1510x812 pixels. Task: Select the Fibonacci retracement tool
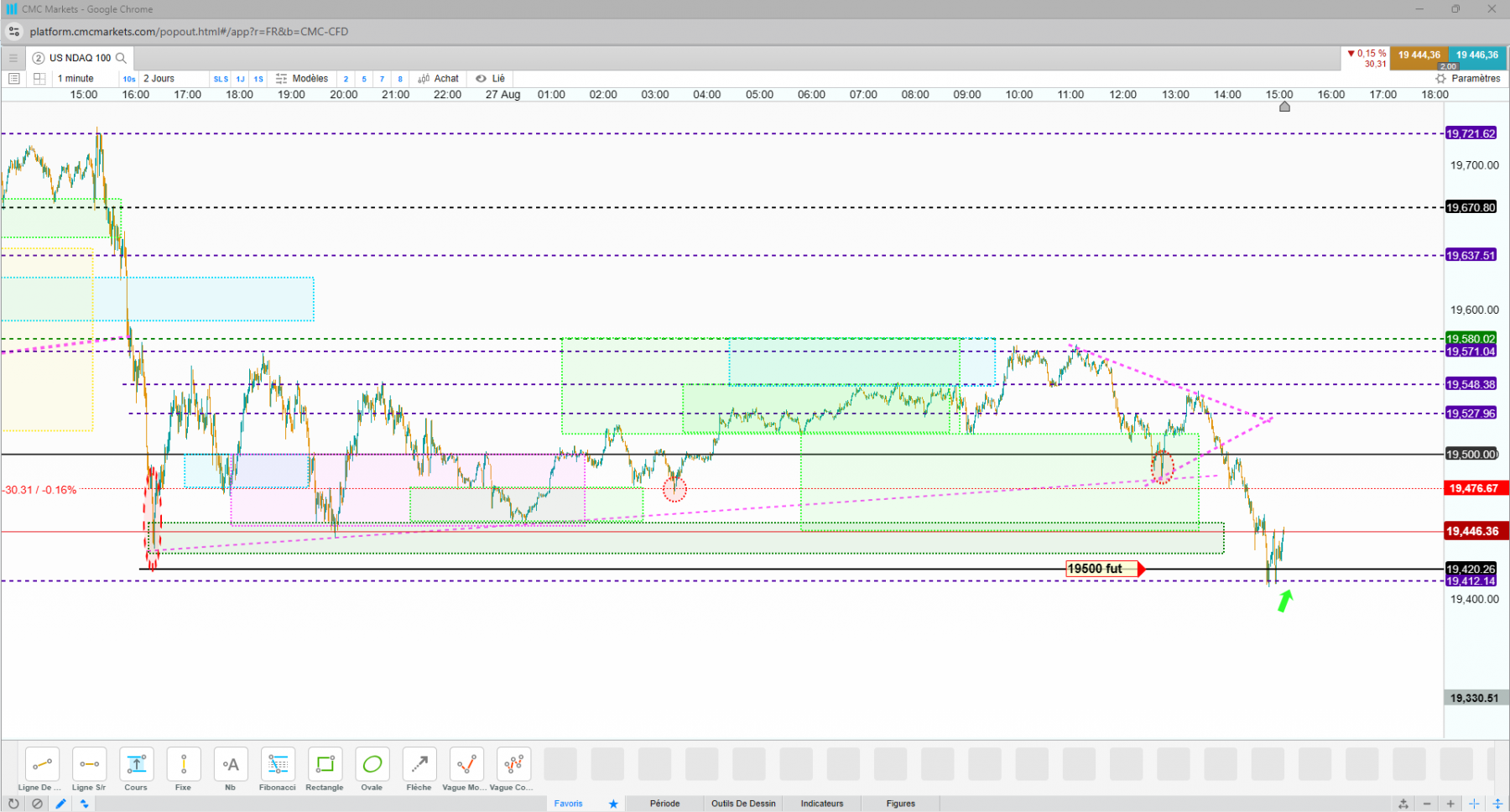point(278,764)
